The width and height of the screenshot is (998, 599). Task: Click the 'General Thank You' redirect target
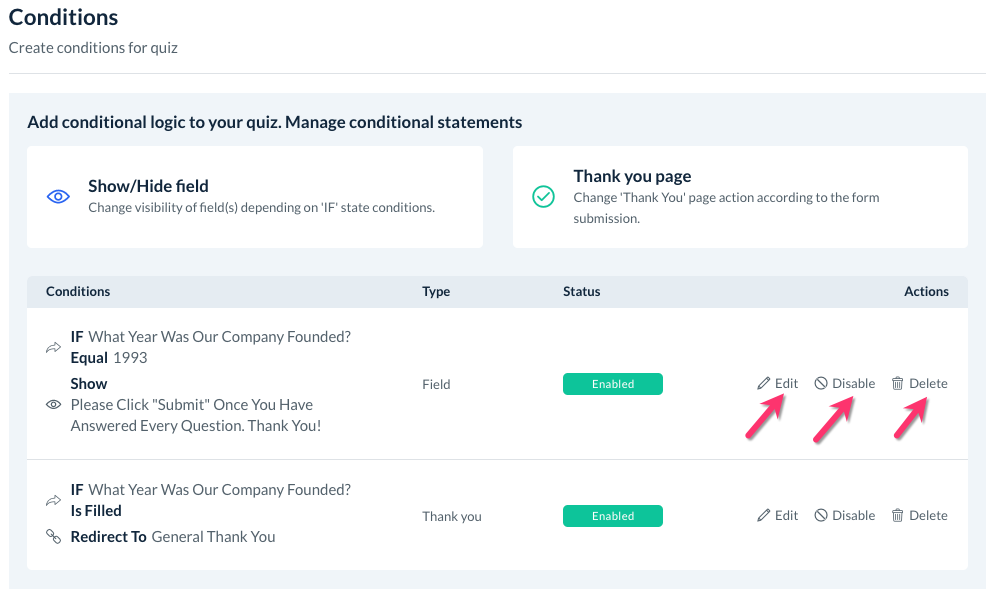pos(213,537)
